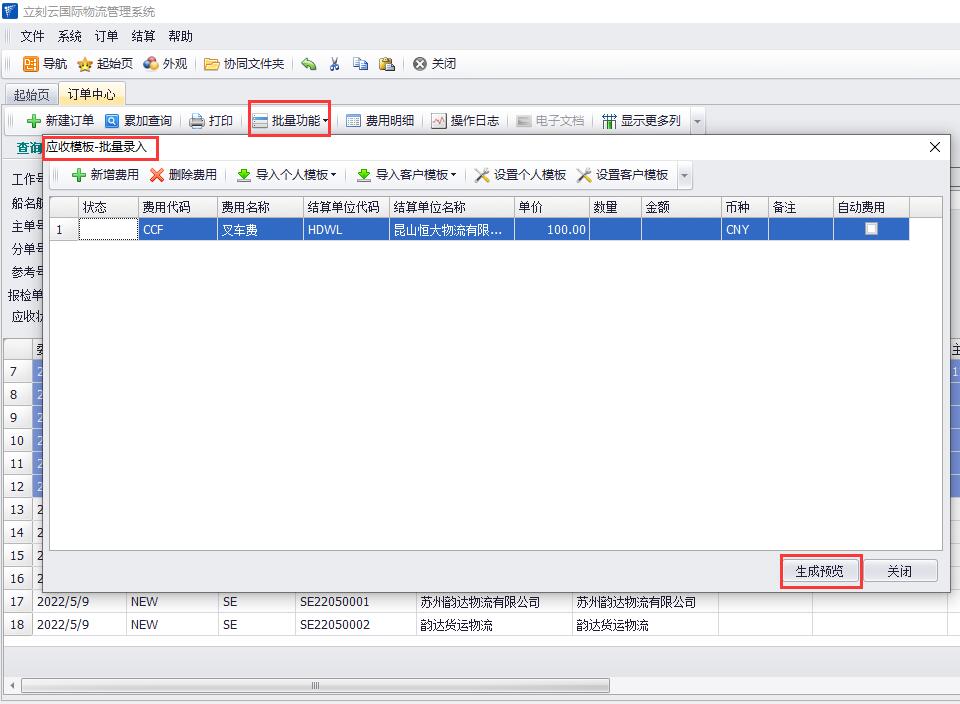This screenshot has width=960, height=704.
Task: Click the 删除费用 red X icon
Action: (x=157, y=175)
